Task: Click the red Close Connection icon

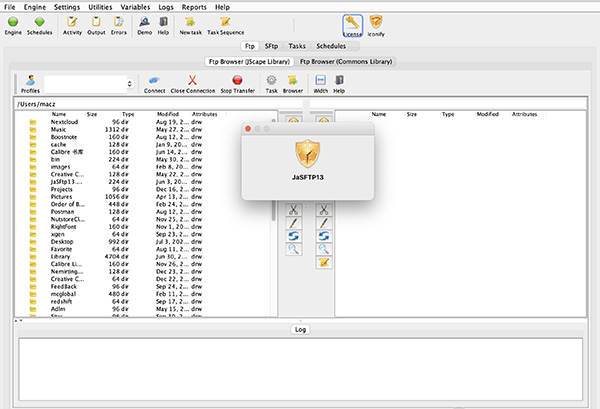Action: (x=192, y=80)
